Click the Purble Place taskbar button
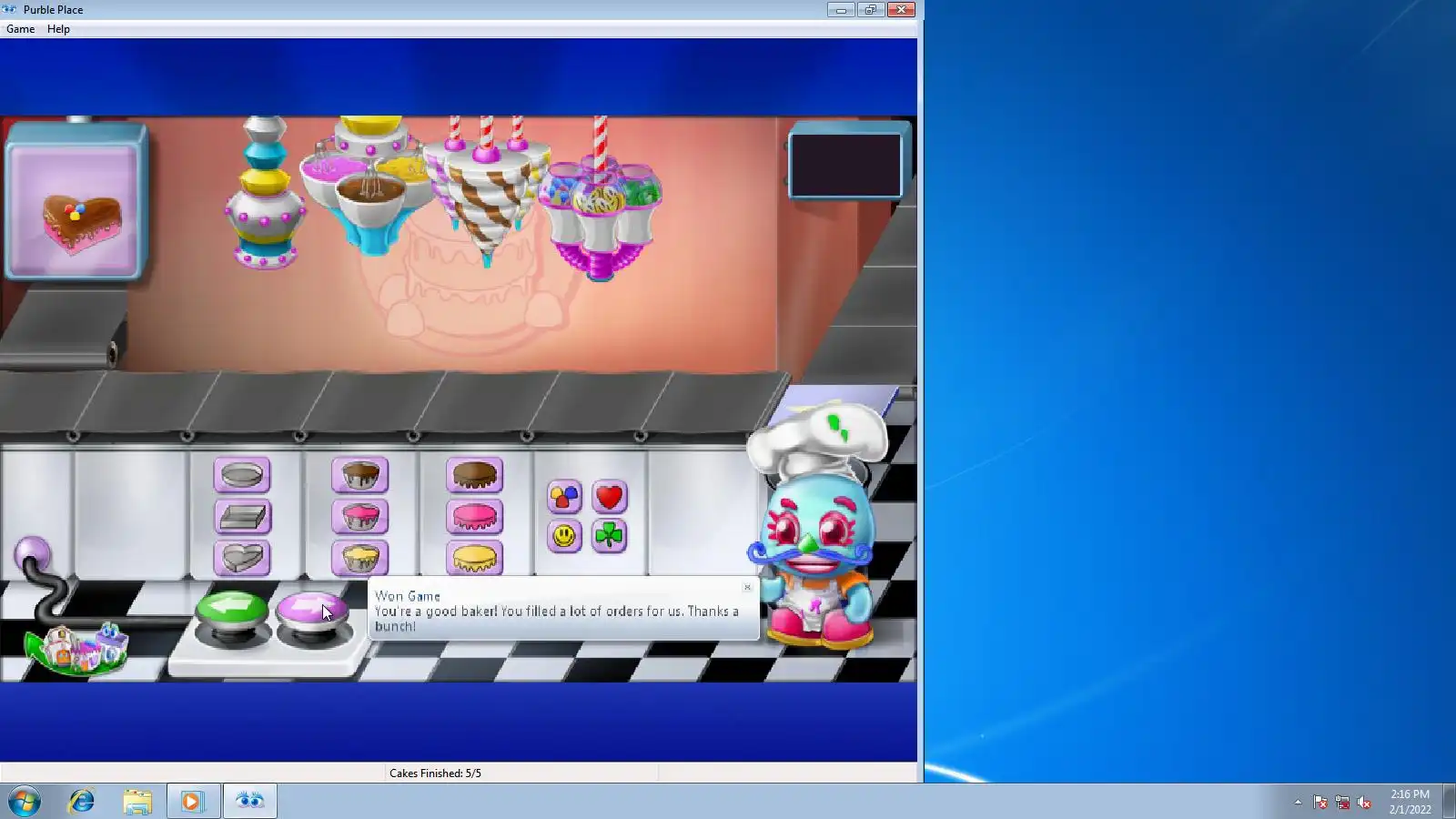 [x=249, y=802]
